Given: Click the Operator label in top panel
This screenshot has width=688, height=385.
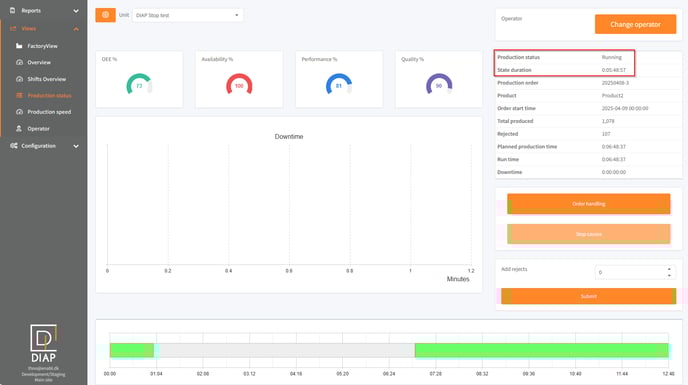Looking at the screenshot, I should tap(512, 18).
